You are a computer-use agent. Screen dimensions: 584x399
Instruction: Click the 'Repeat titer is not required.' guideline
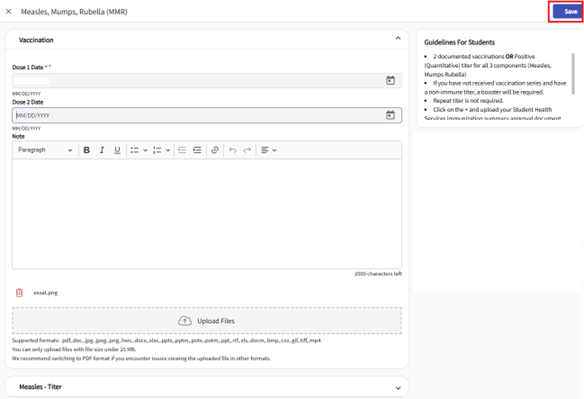tap(468, 101)
